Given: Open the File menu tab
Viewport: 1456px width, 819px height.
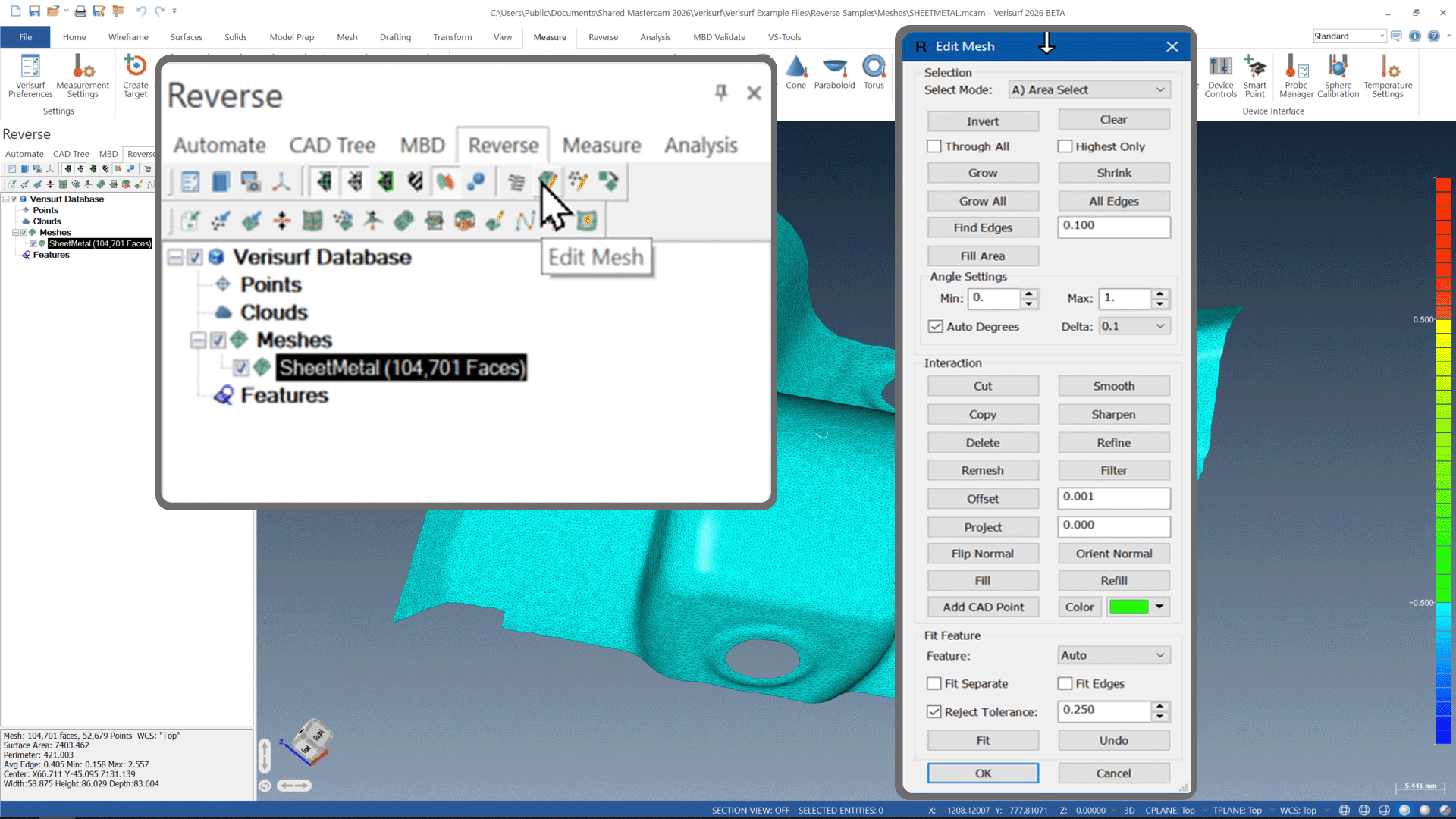Looking at the screenshot, I should point(26,37).
